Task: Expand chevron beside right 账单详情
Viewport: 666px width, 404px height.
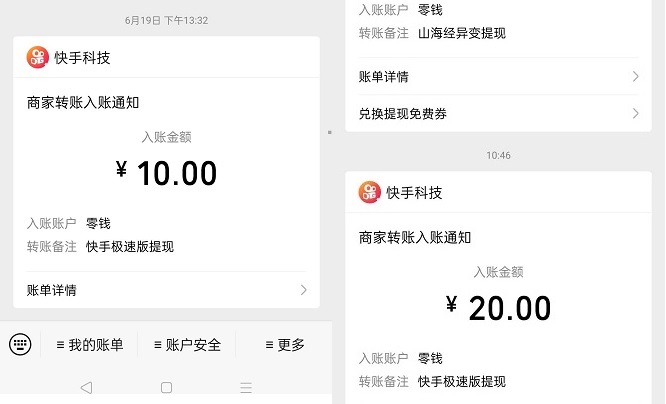Action: [x=635, y=76]
